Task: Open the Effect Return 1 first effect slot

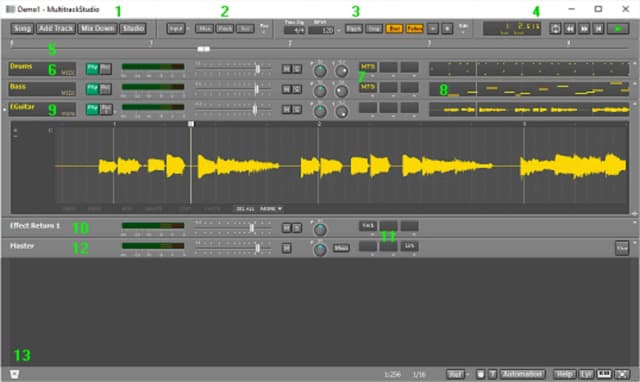Action: [x=368, y=226]
